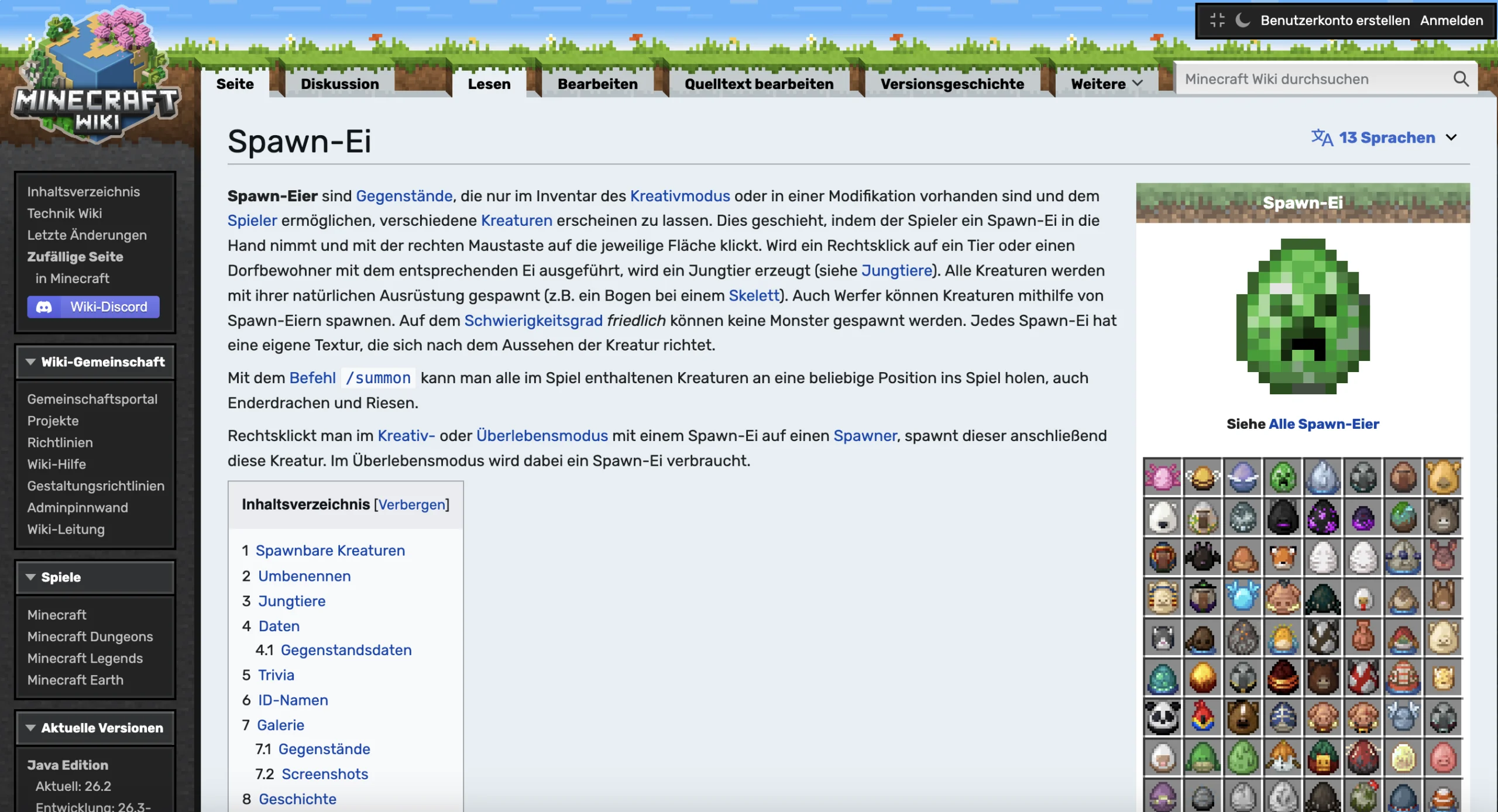The width and height of the screenshot is (1498, 812).
Task: Jump to Gegenstandsdaten in contents
Action: pos(346,650)
